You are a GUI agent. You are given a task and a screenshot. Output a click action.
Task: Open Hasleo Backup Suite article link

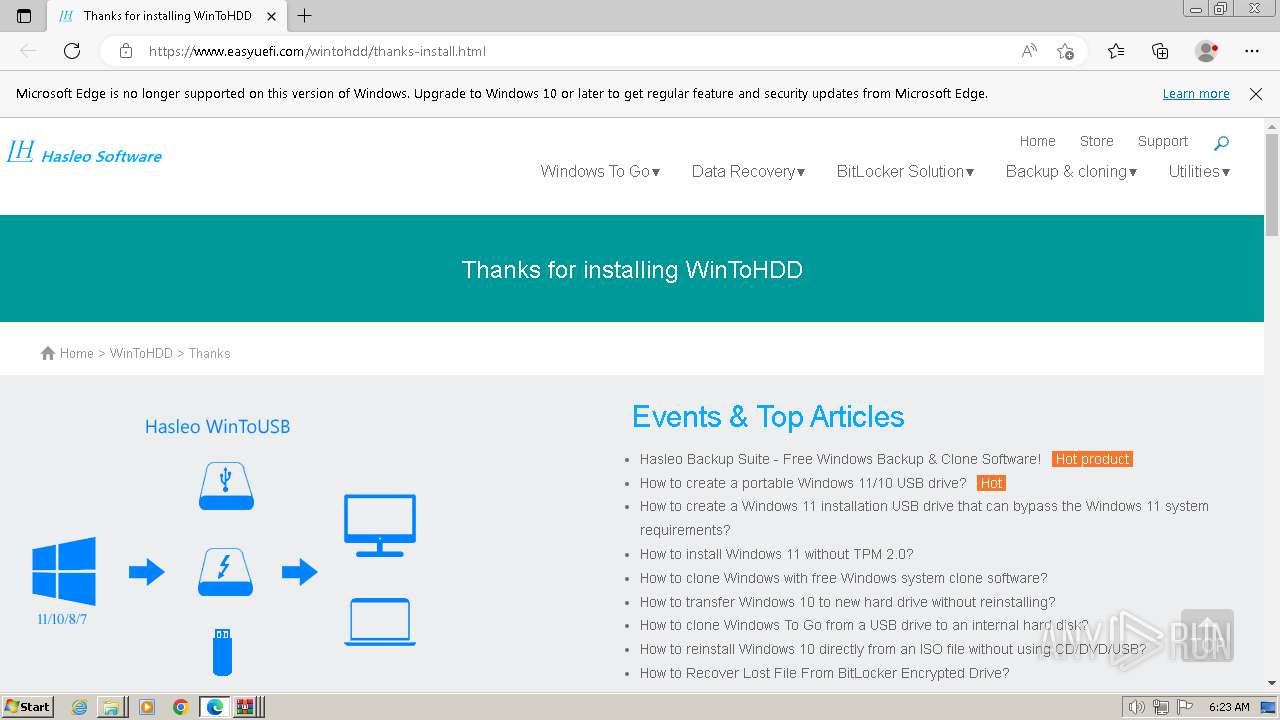(840, 459)
